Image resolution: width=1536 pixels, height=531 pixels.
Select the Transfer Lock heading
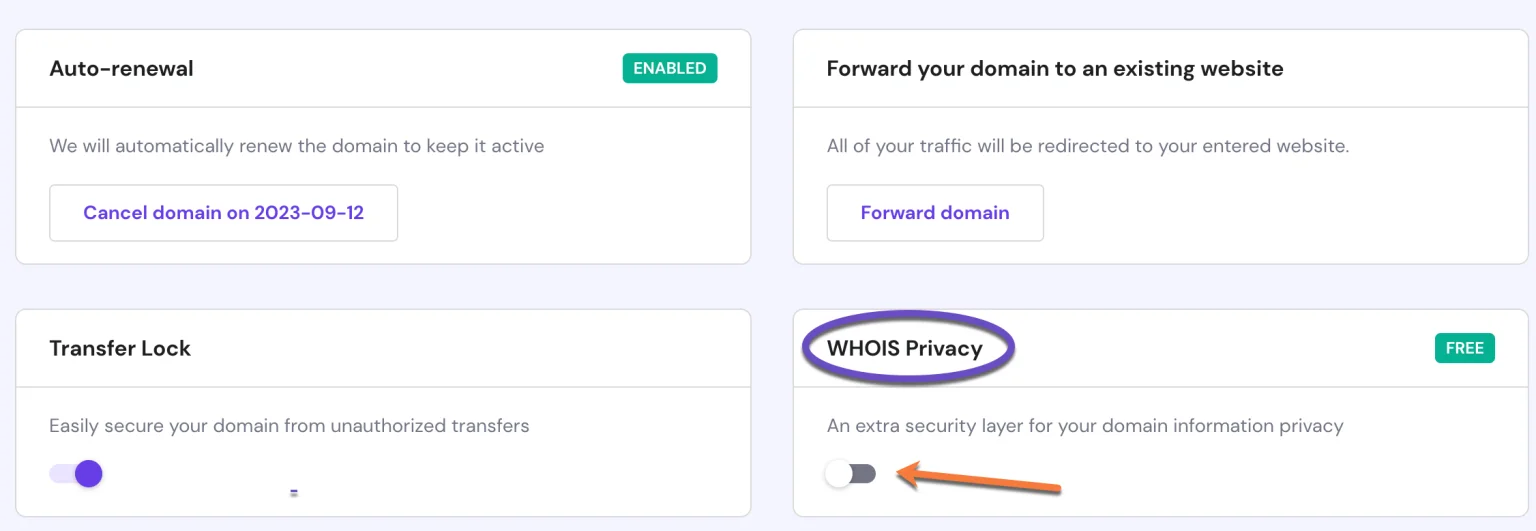tap(120, 348)
